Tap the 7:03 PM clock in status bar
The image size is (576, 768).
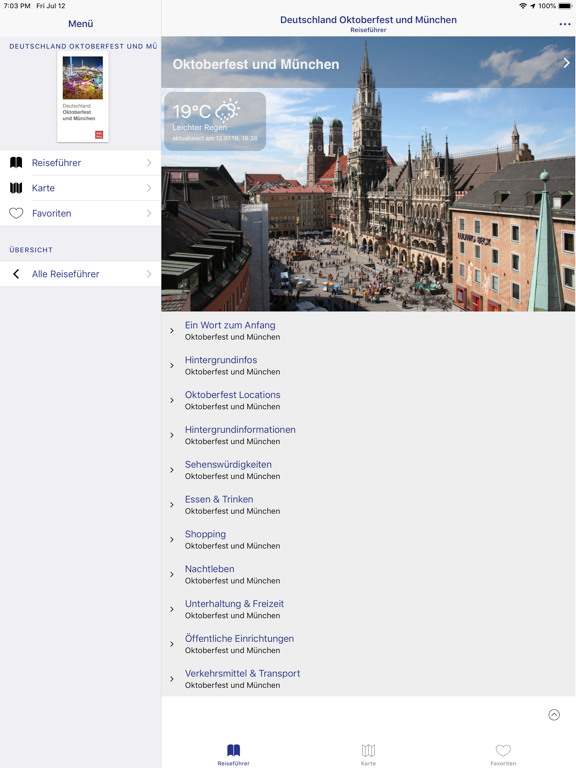(x=17, y=6)
